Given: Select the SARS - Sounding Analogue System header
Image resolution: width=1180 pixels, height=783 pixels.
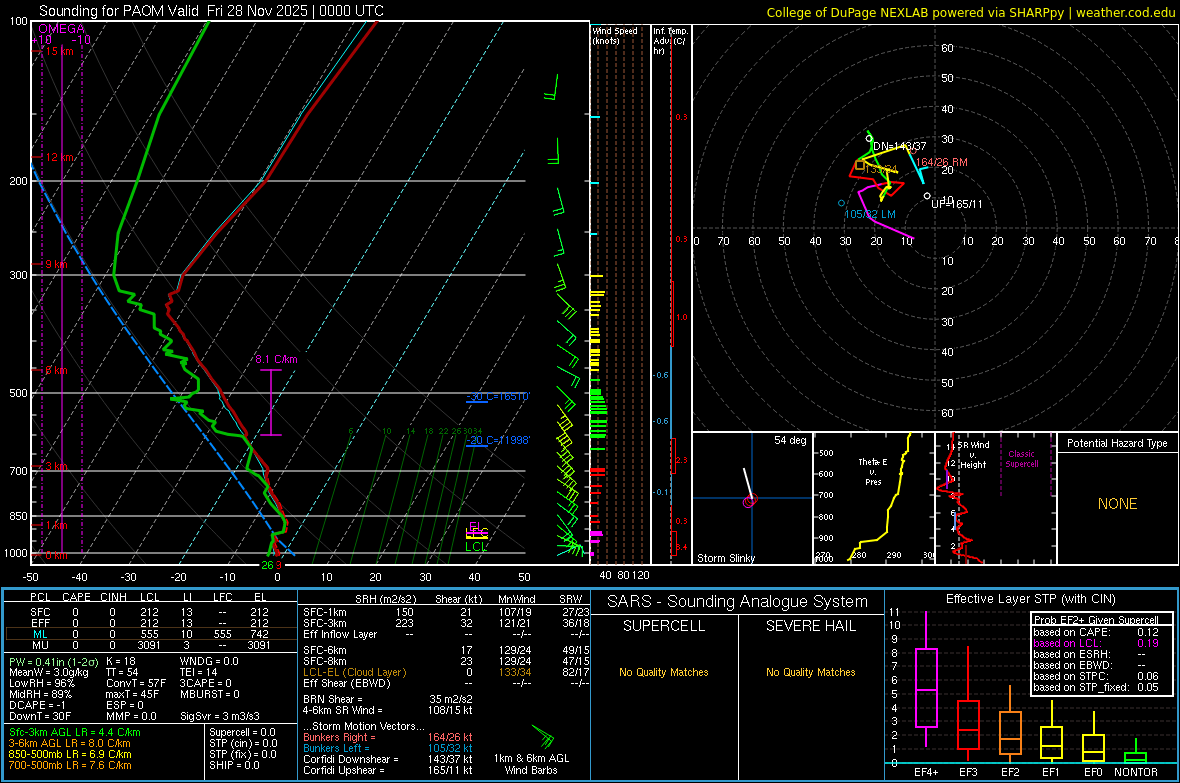Looking at the screenshot, I should coord(738,602).
